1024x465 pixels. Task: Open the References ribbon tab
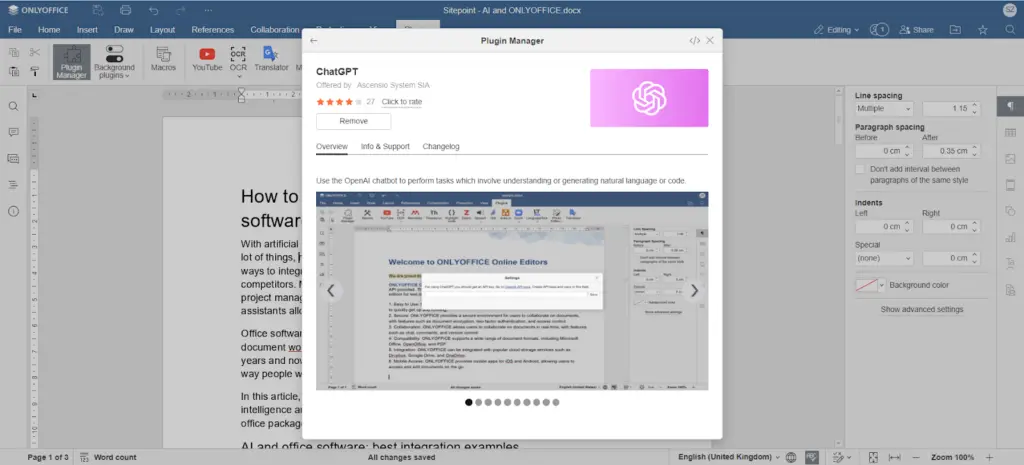(212, 30)
